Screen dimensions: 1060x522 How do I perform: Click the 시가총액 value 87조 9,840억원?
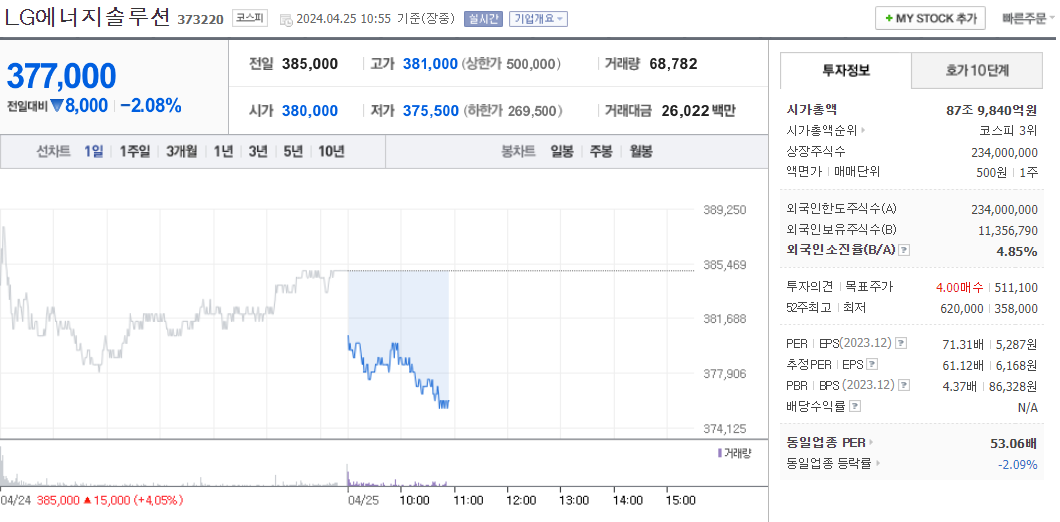[x=992, y=110]
